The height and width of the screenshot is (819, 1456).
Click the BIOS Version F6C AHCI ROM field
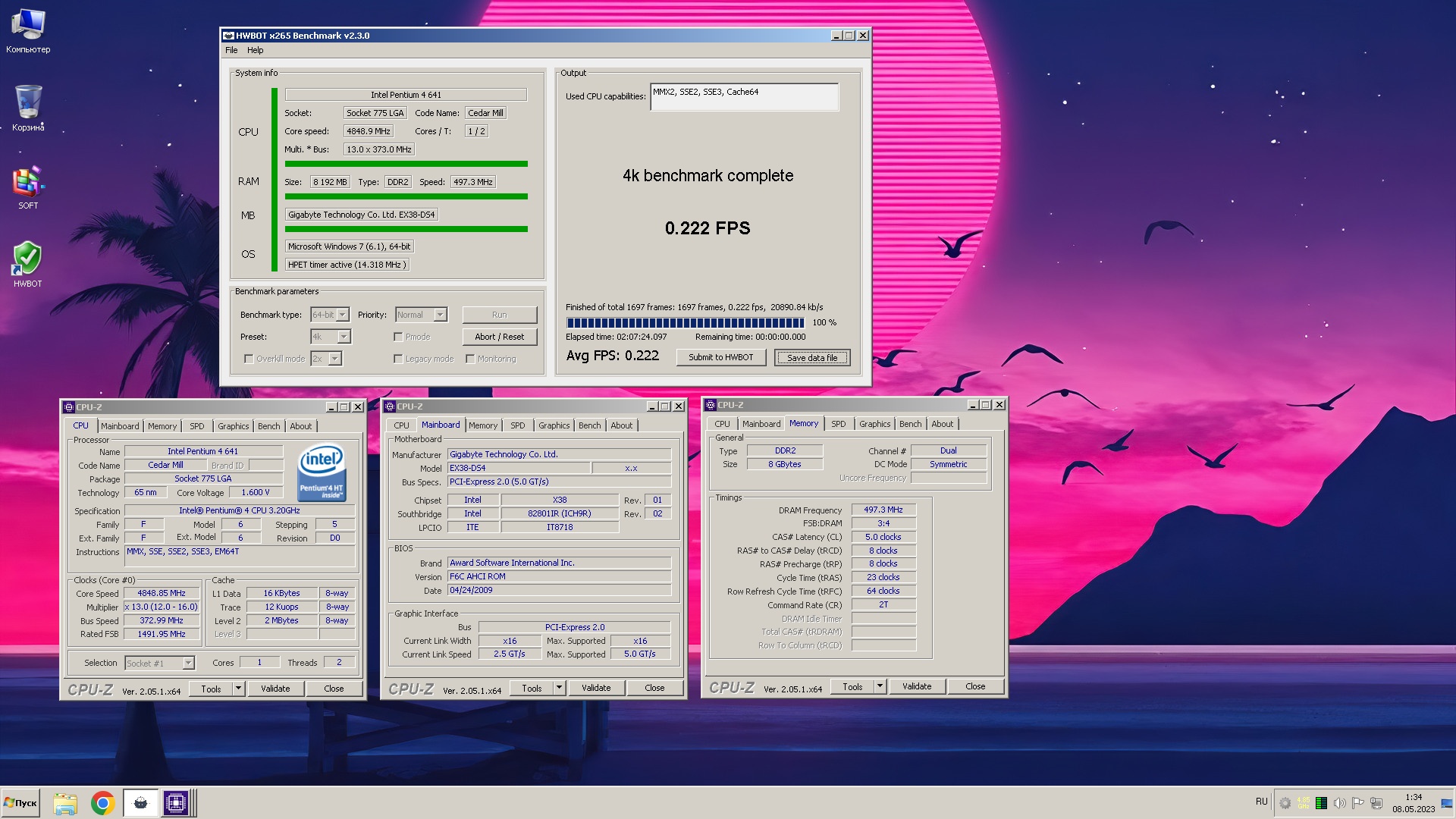click(x=559, y=576)
